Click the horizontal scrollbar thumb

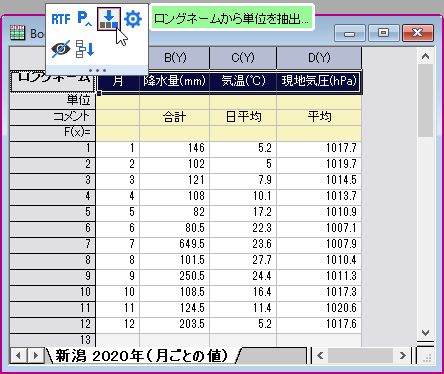click(360, 356)
